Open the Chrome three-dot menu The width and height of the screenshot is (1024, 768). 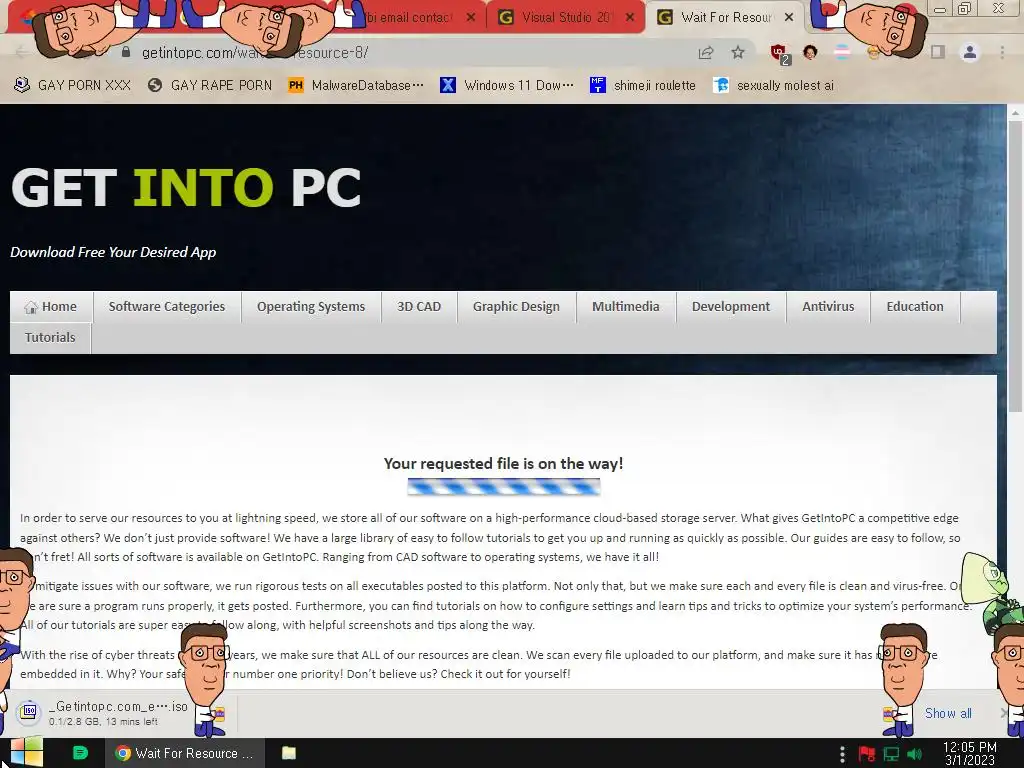(1002, 52)
